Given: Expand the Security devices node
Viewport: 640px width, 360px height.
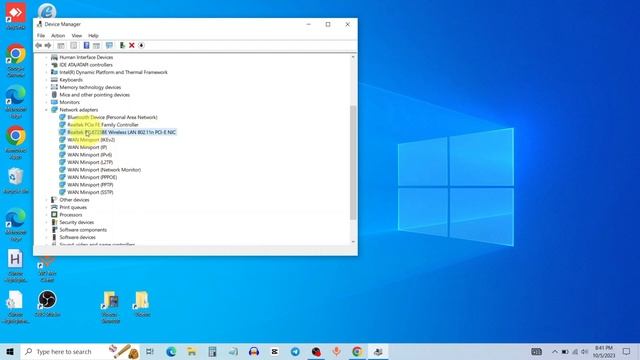Looking at the screenshot, I should pos(47,222).
